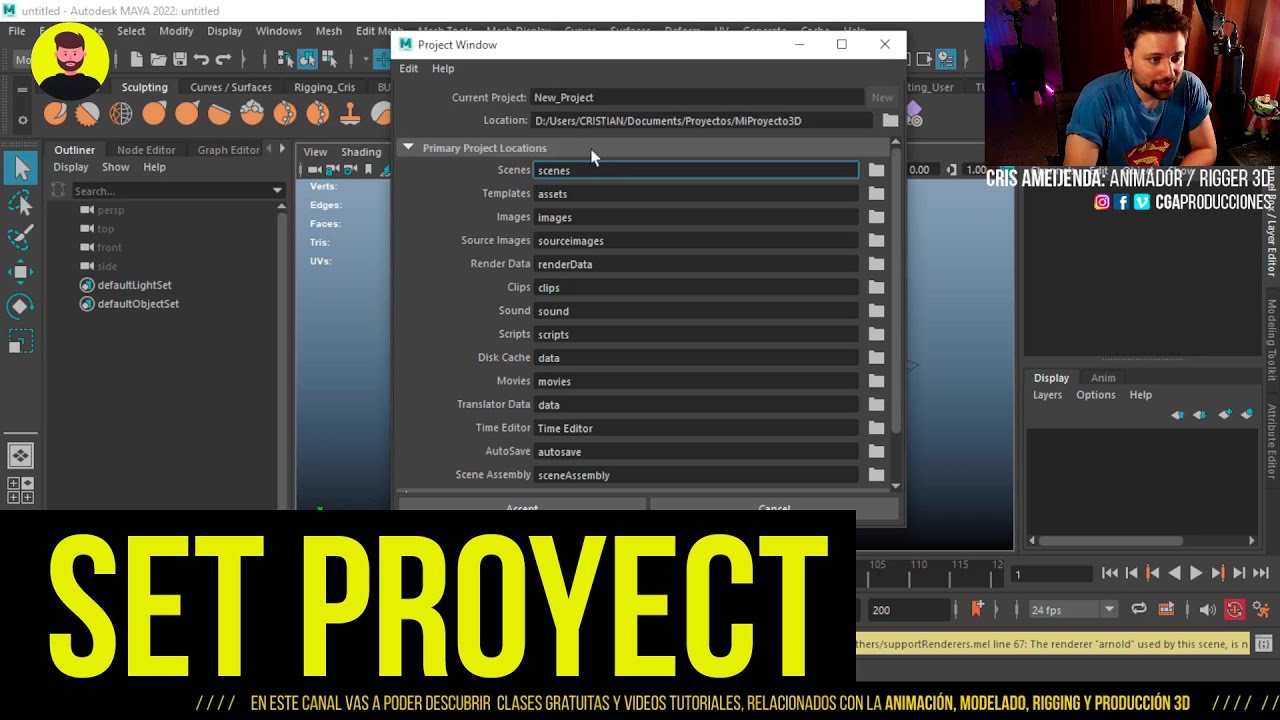The width and height of the screenshot is (1280, 720).
Task: Activate the Lasso select tool
Action: click(20, 204)
